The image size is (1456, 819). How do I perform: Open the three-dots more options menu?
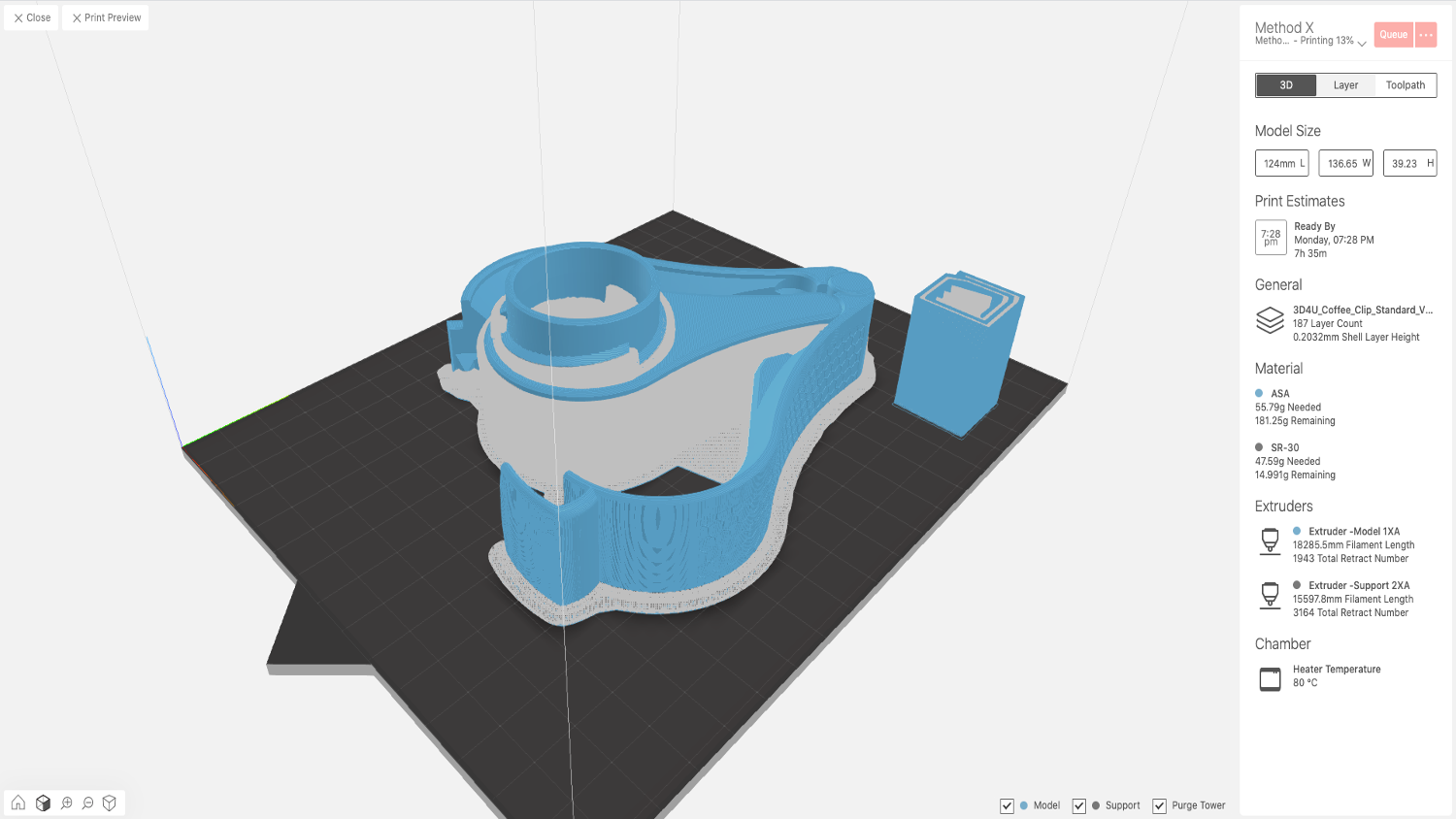1426,35
